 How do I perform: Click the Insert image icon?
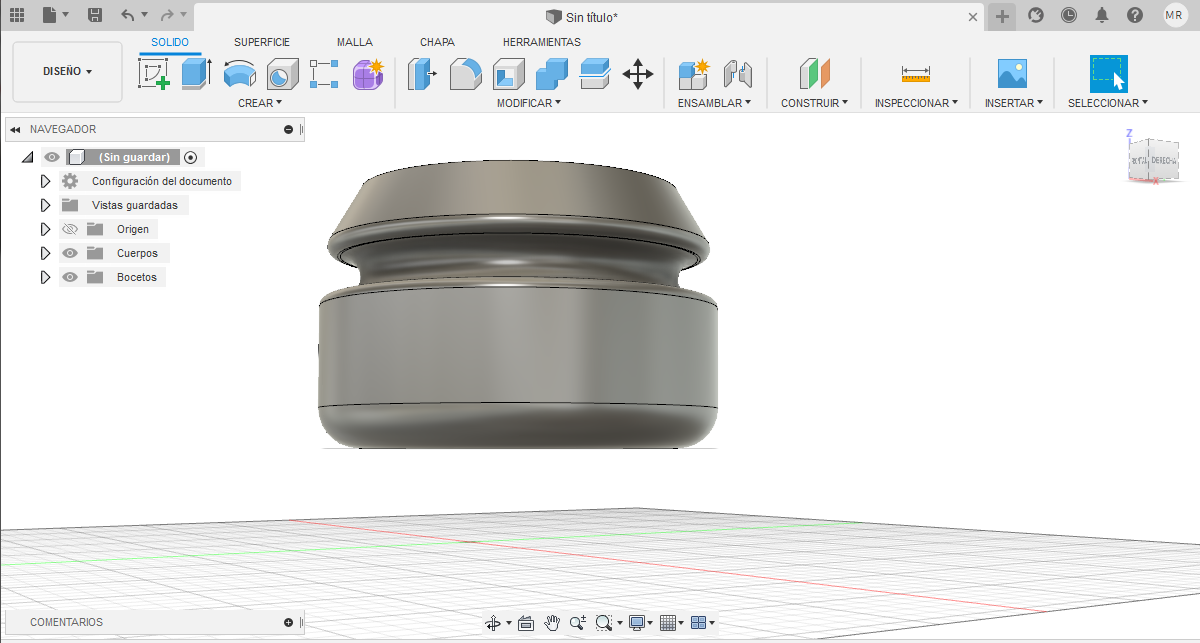1012,75
